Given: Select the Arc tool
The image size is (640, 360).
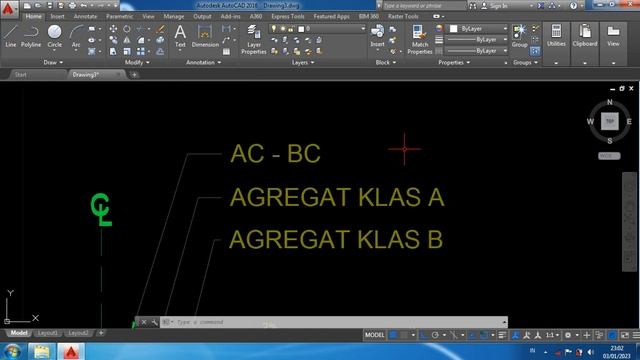Looking at the screenshot, I should click(76, 36).
